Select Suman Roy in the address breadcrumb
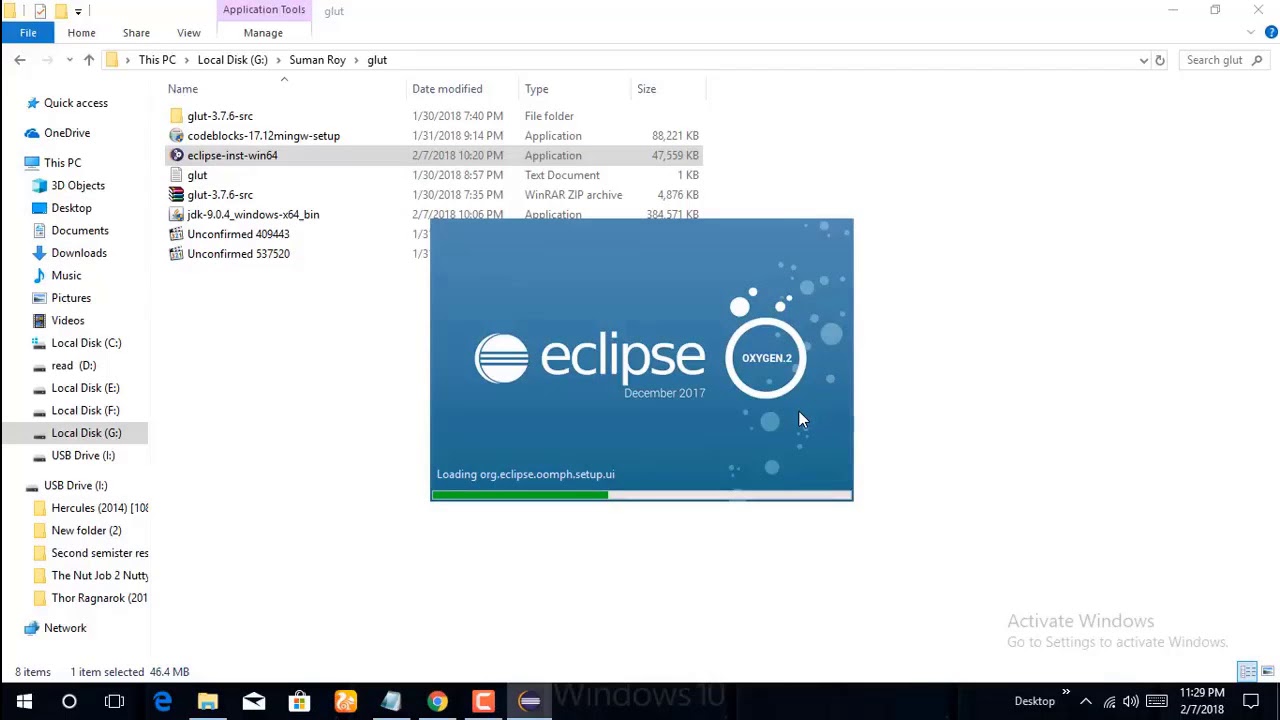1280x720 pixels. 317,60
